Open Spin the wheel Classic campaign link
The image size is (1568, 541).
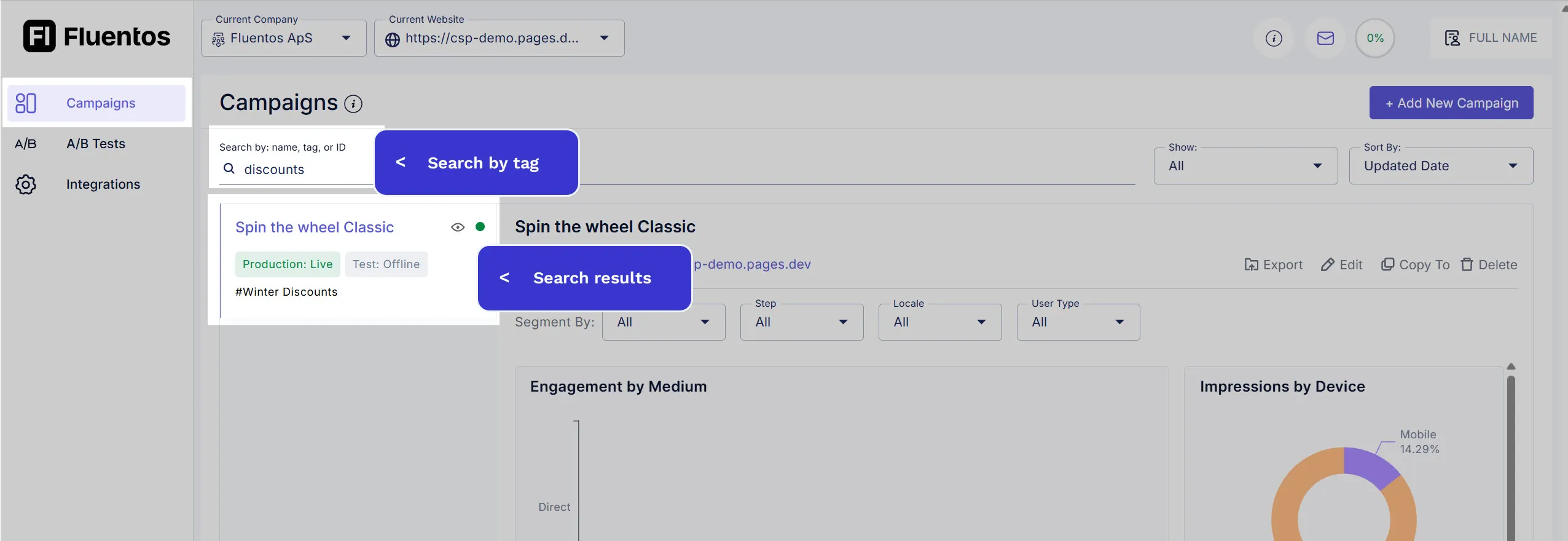point(315,227)
